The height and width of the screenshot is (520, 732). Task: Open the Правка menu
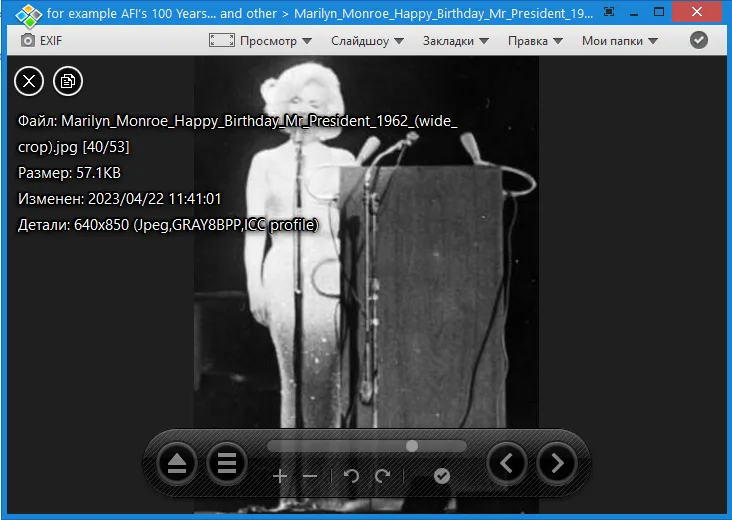coord(528,41)
